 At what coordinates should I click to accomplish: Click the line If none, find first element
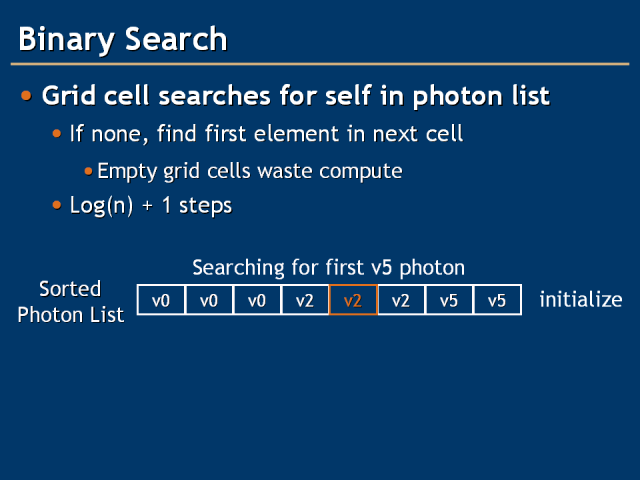point(265,133)
